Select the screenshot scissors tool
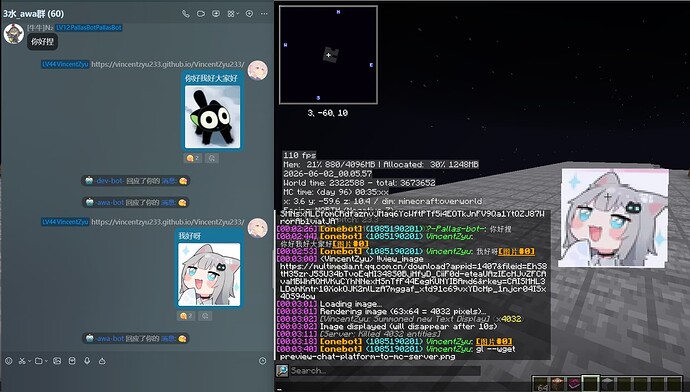This screenshot has height=392, width=690. pyautogui.click(x=22, y=361)
